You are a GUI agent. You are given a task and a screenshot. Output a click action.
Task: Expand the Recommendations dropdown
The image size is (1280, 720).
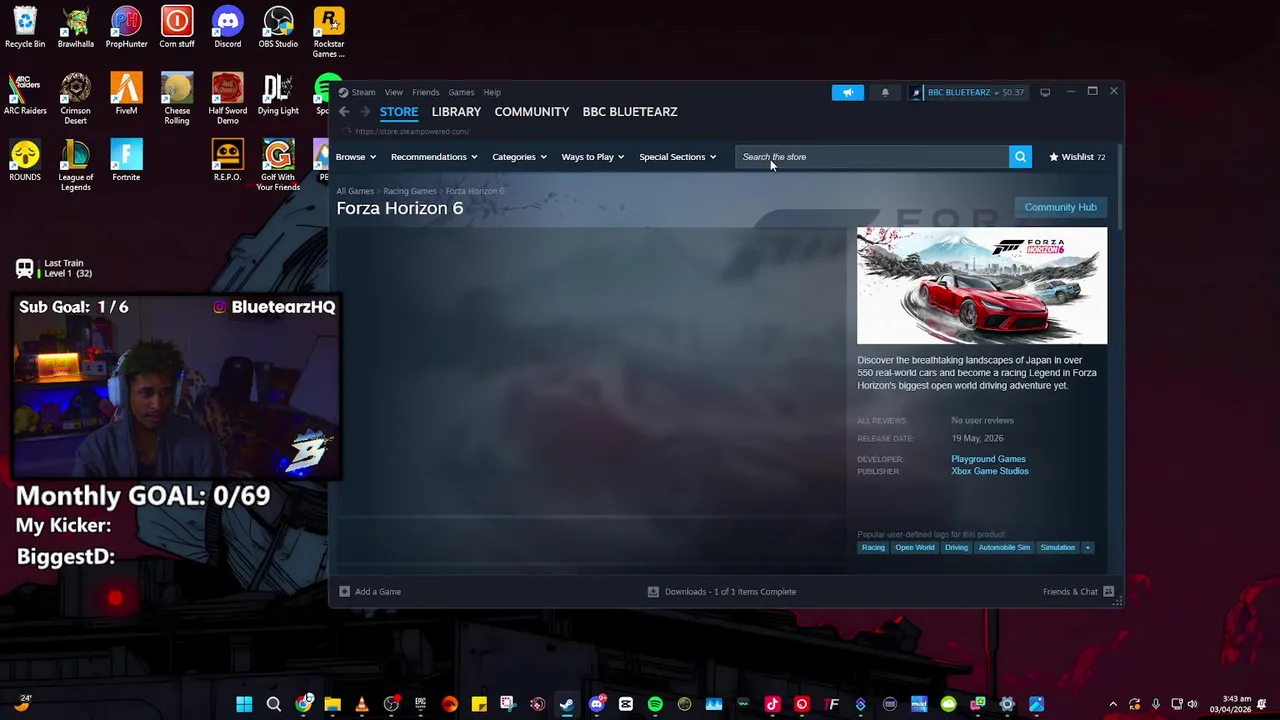434,157
